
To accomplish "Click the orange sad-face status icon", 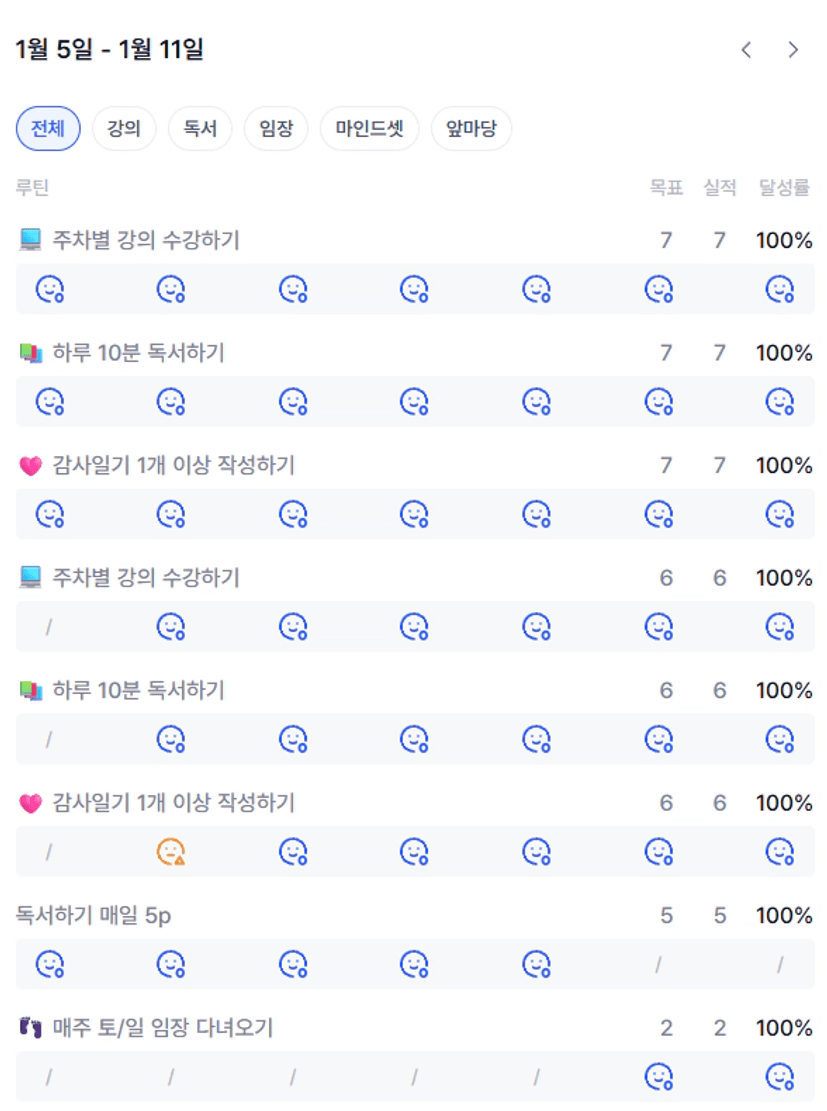I will pyautogui.click(x=171, y=852).
